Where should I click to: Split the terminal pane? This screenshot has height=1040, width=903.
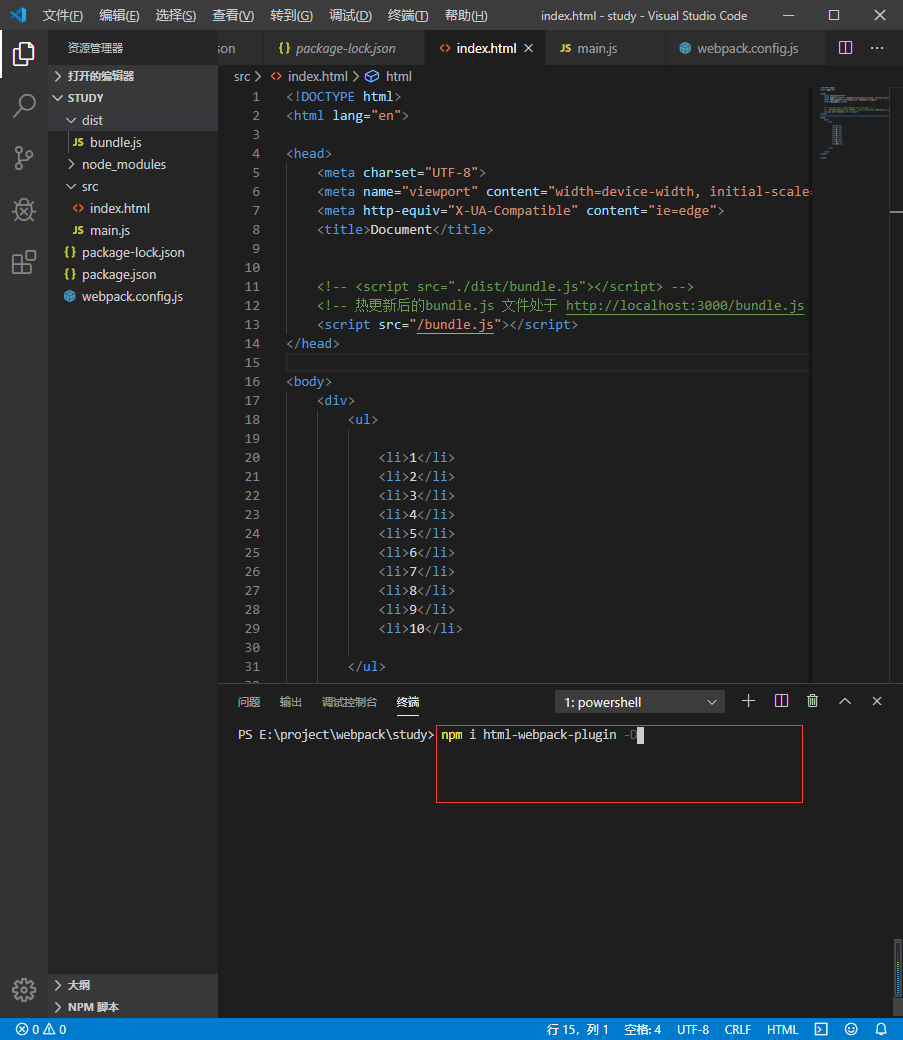coord(782,701)
